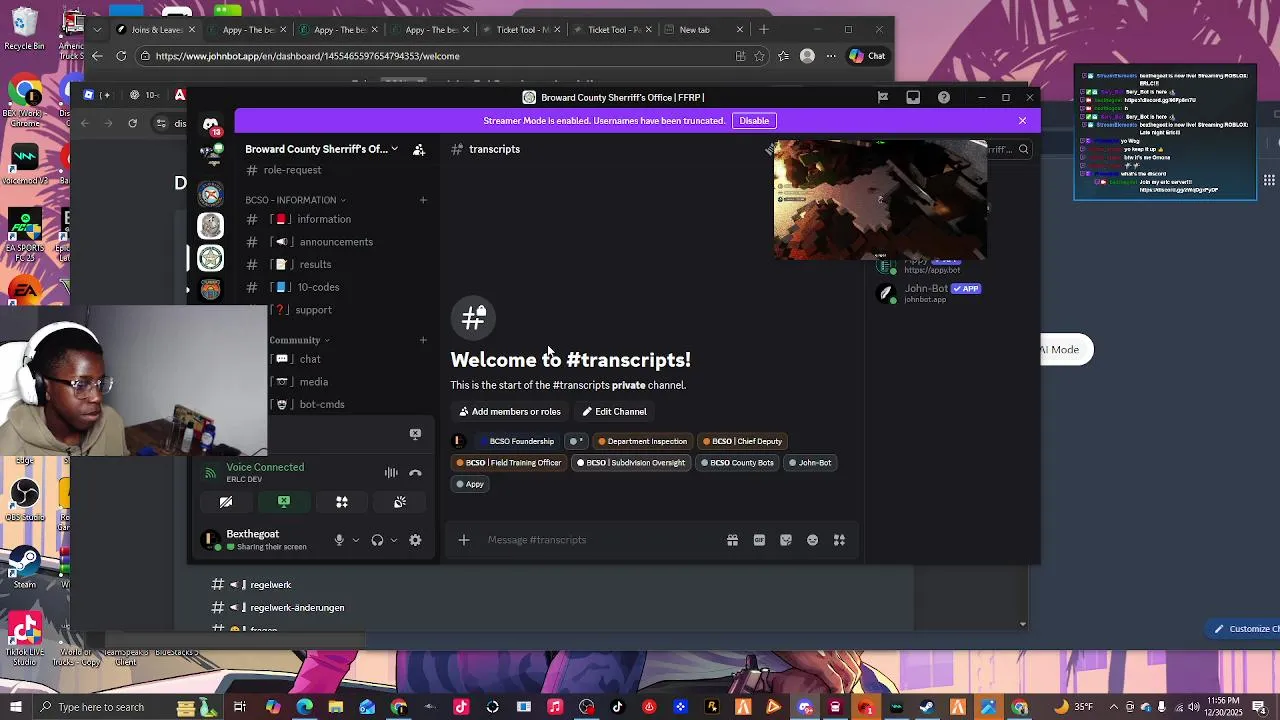Click the plus attachment button in message box
Image resolution: width=1280 pixels, height=720 pixels.
point(464,540)
